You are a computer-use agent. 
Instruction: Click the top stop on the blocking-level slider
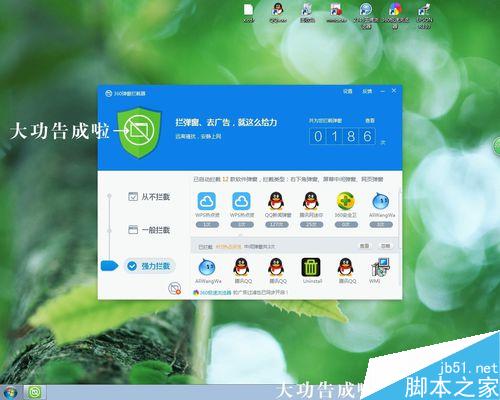point(109,196)
